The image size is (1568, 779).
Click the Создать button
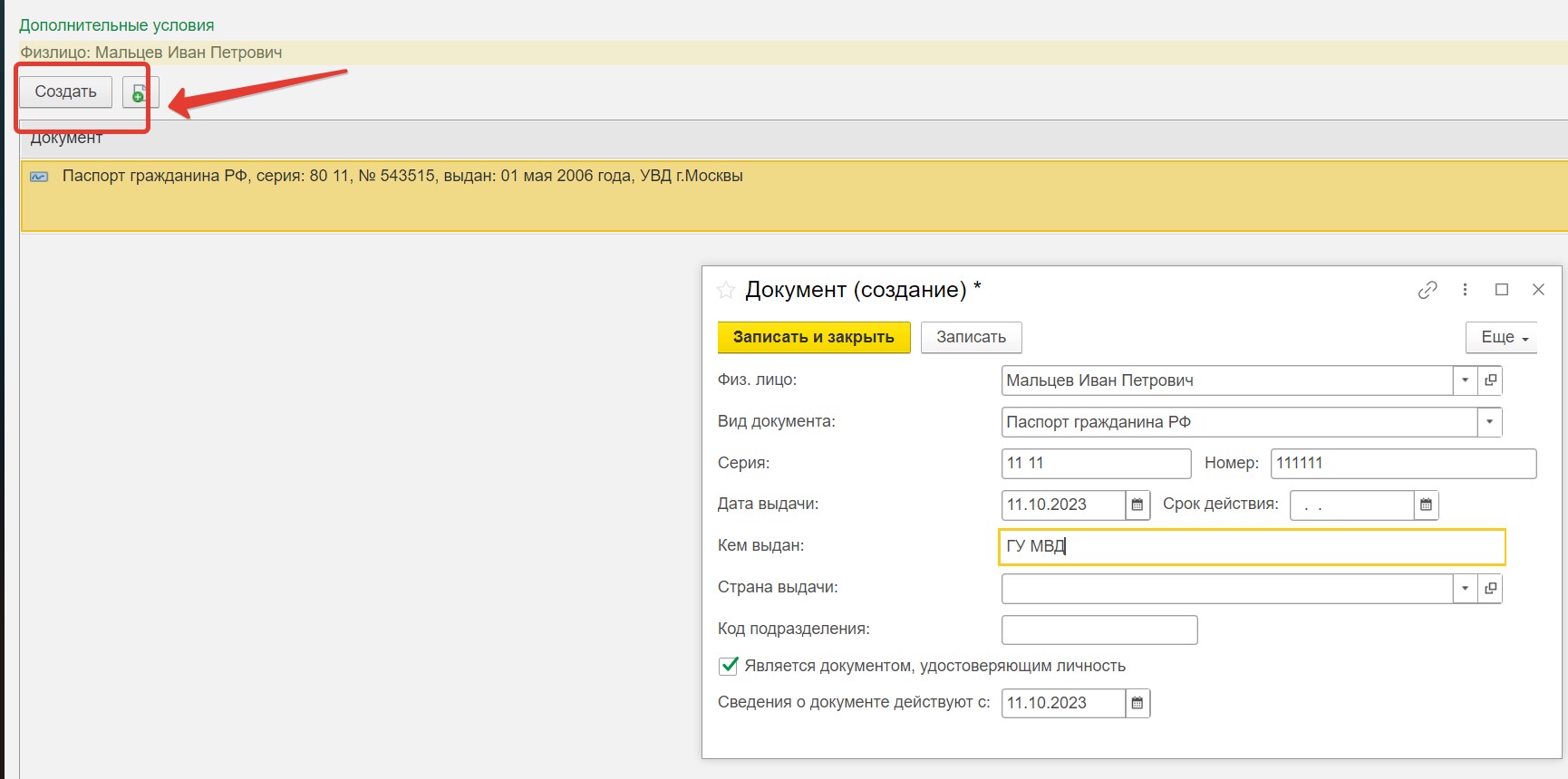pos(65,92)
